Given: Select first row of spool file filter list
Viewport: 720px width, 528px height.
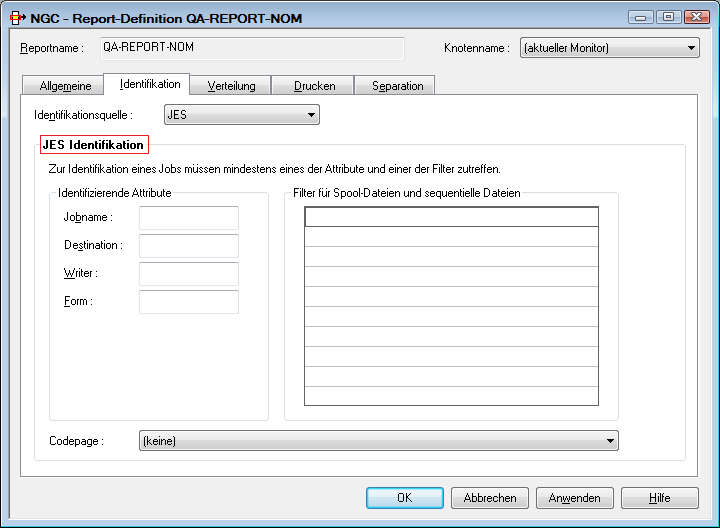Looking at the screenshot, I should coord(451,217).
